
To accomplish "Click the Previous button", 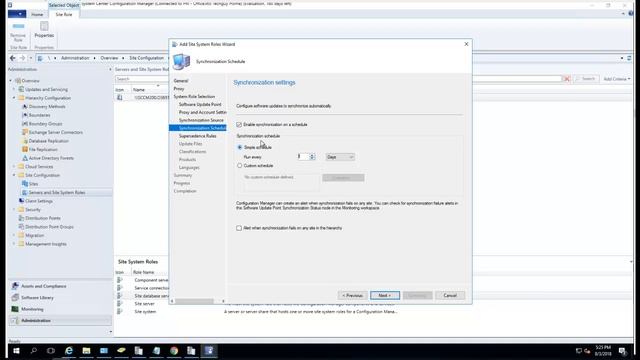I will point(352,296).
